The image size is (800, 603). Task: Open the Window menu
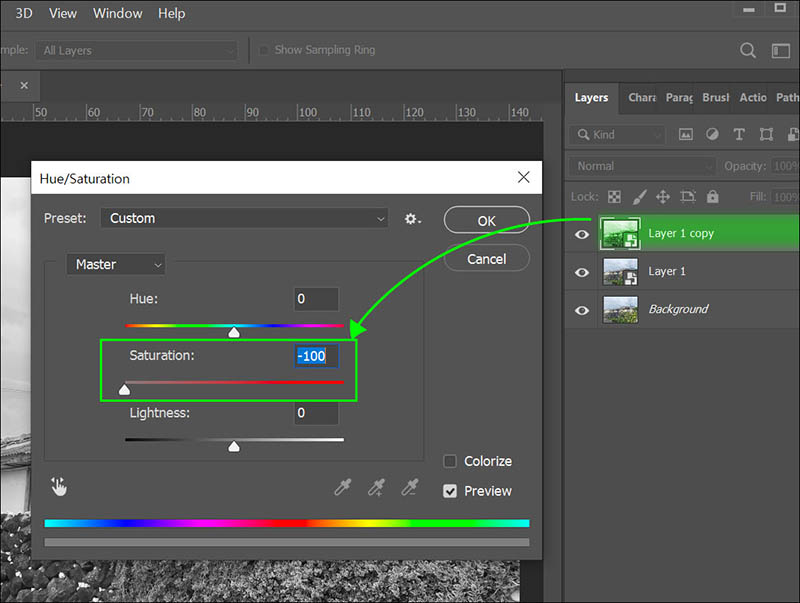(117, 13)
